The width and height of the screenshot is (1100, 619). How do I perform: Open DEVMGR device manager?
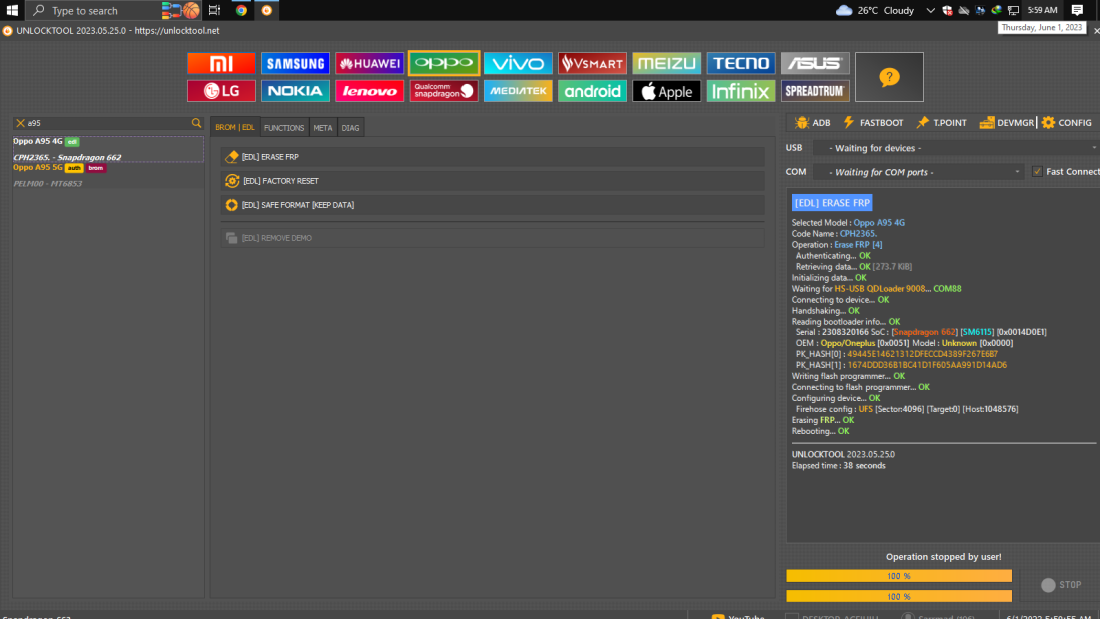(x=1007, y=122)
